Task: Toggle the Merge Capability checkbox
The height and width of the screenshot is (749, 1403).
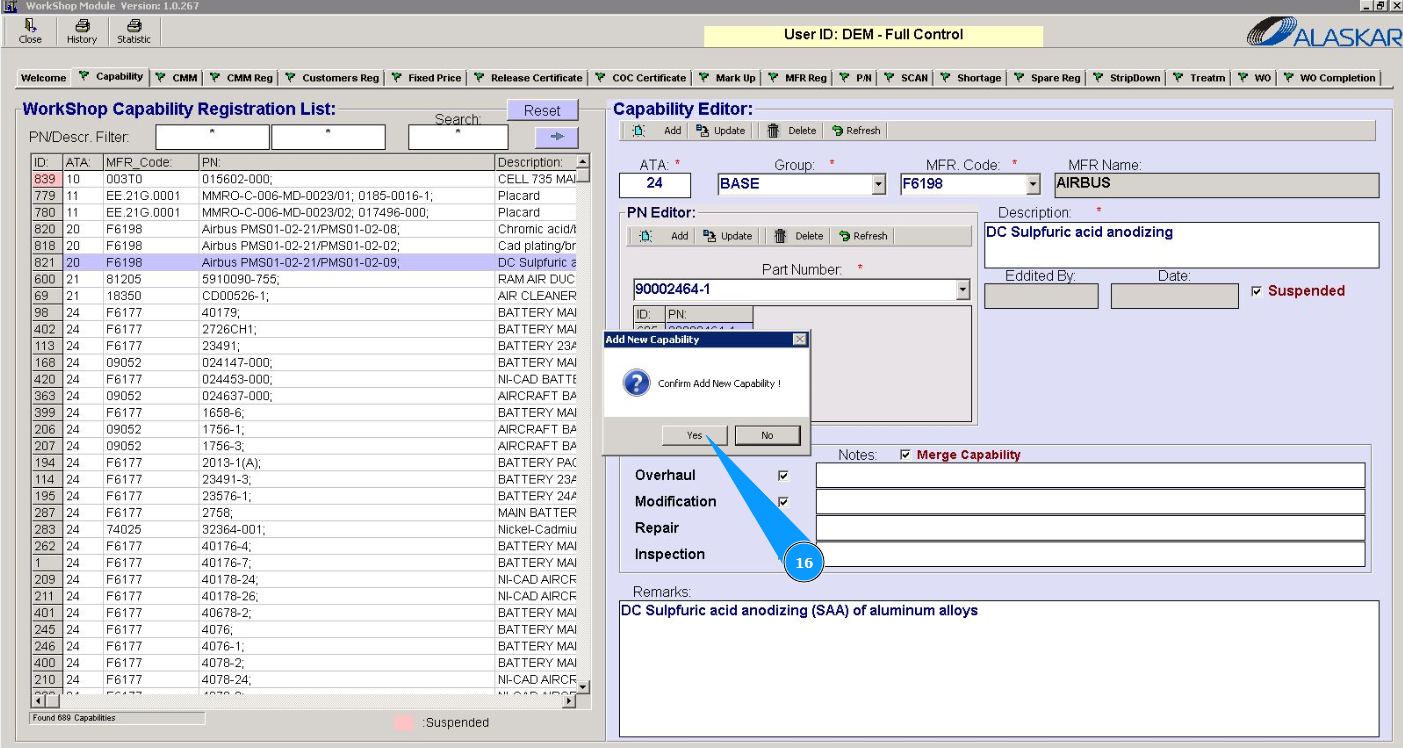Action: pos(906,455)
